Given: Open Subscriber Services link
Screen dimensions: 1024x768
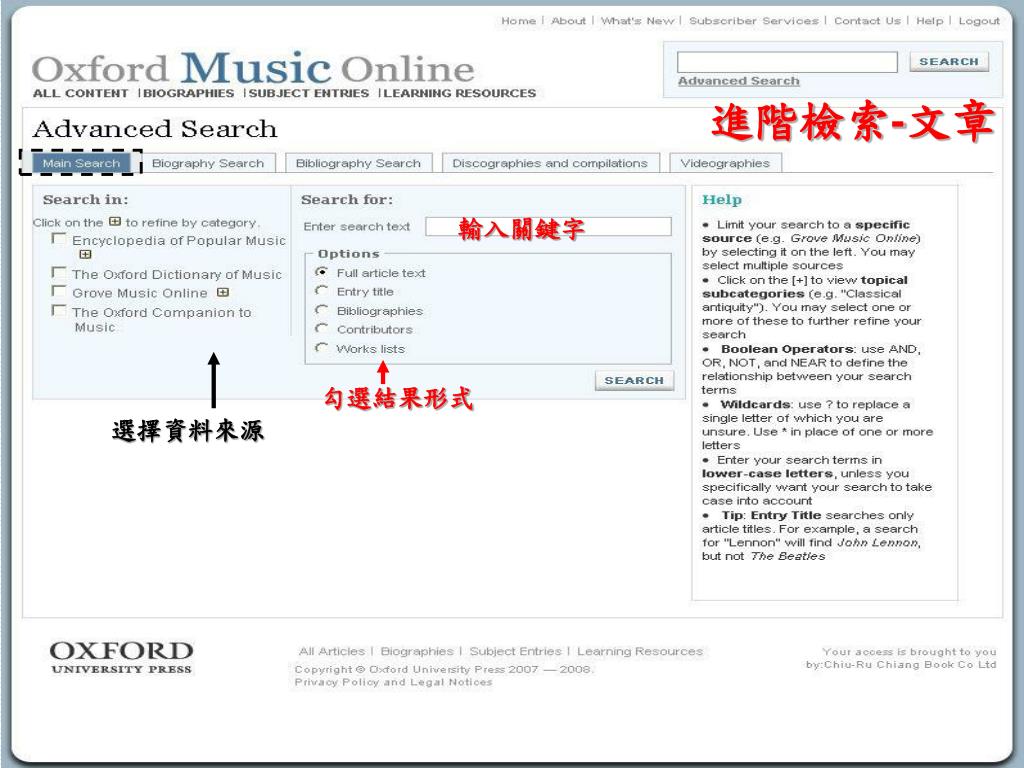Looking at the screenshot, I should coord(754,21).
